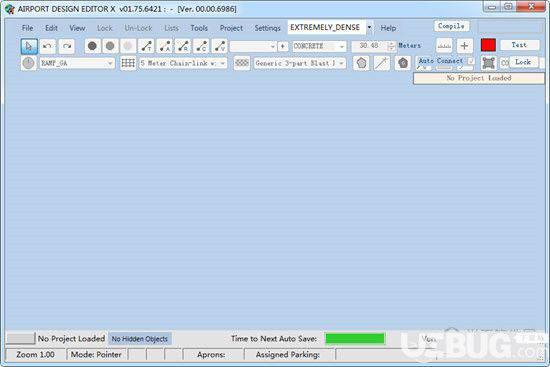This screenshot has width=550, height=367.
Task: Select the dark filled pentagon tool
Action: click(x=403, y=63)
